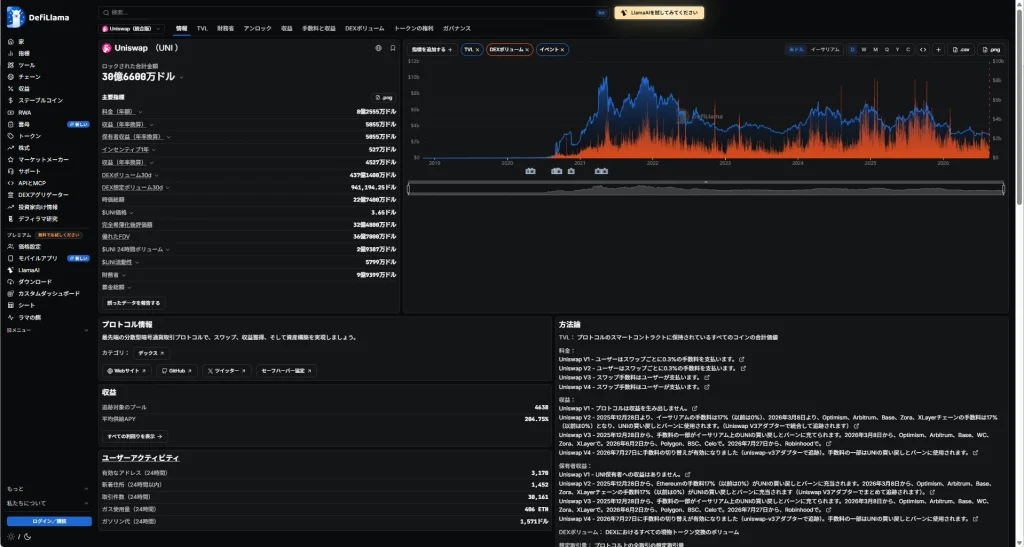Open the 指標 metrics bar-chart icon
Image resolution: width=1024 pixels, height=547 pixels.
[10, 54]
